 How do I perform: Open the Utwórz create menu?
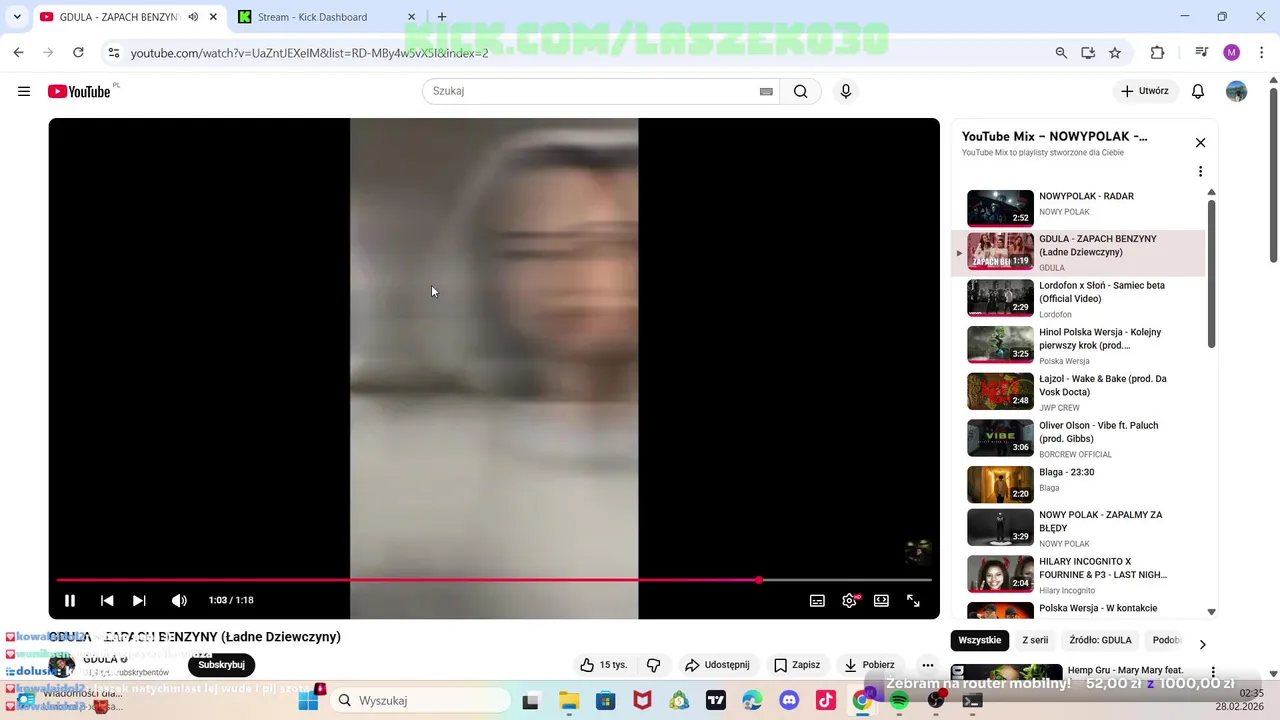(x=1145, y=91)
